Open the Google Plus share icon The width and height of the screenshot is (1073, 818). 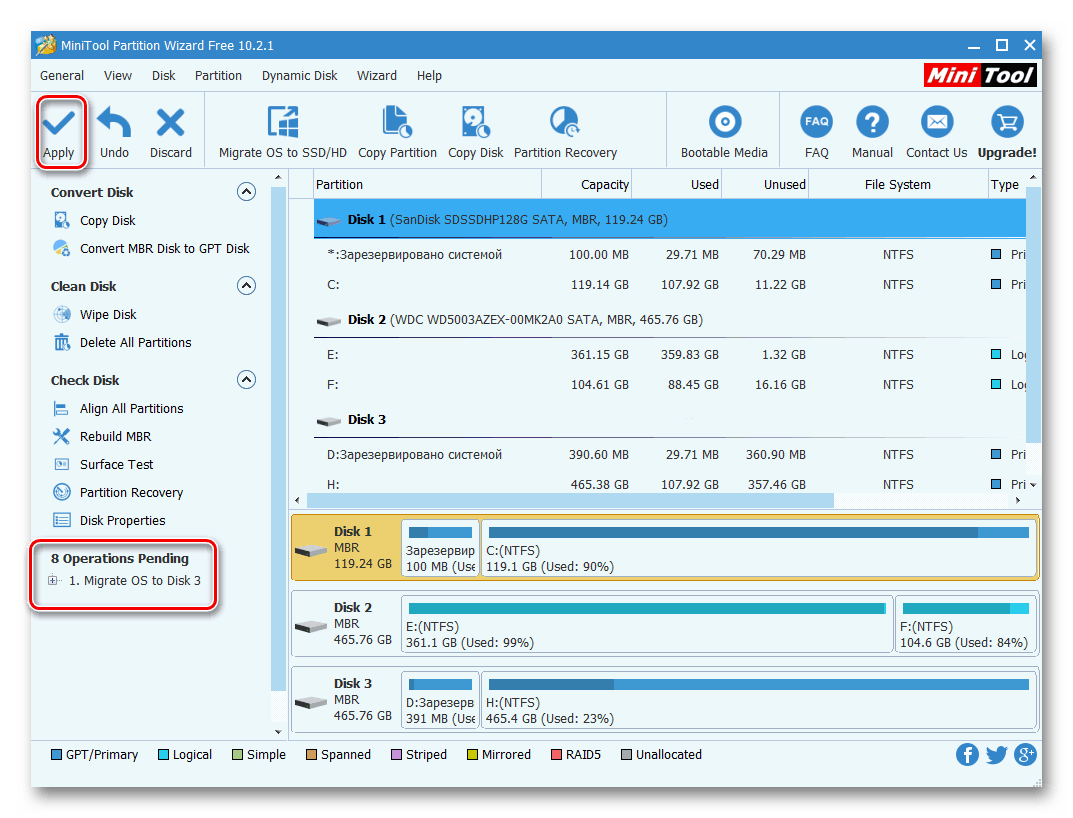coord(1025,754)
